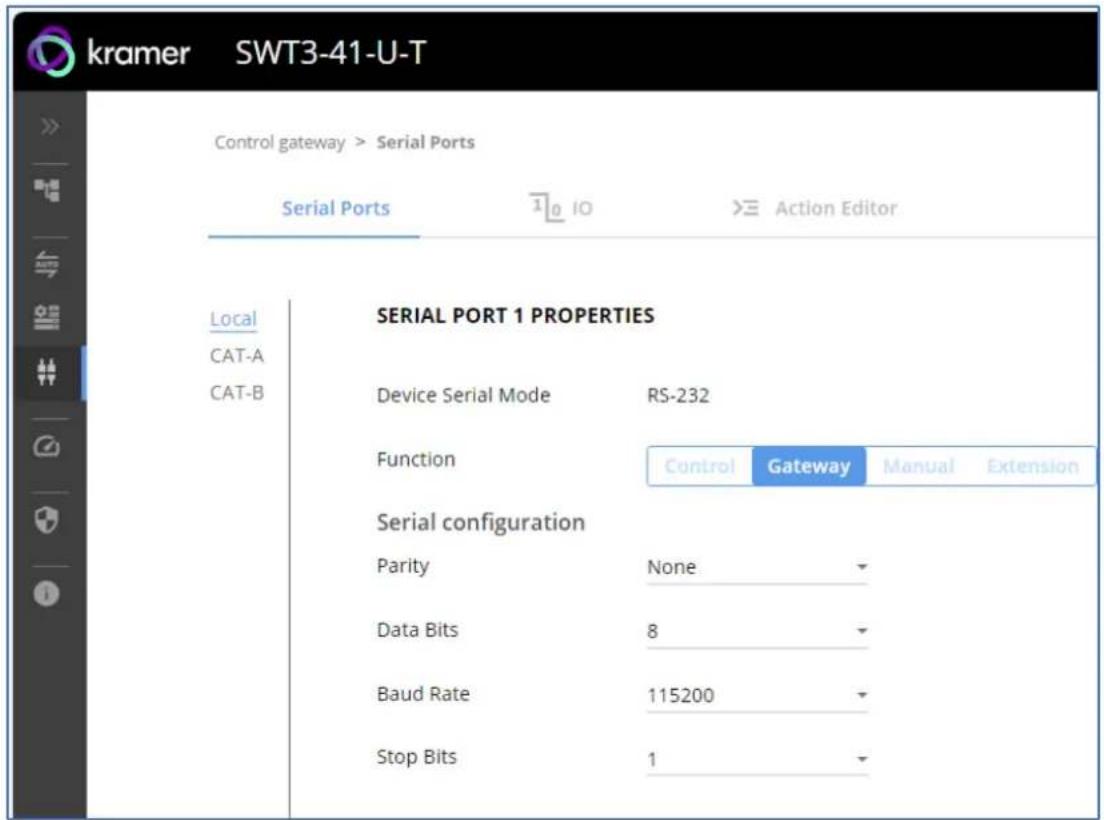Open the Parity dropdown

757,567
